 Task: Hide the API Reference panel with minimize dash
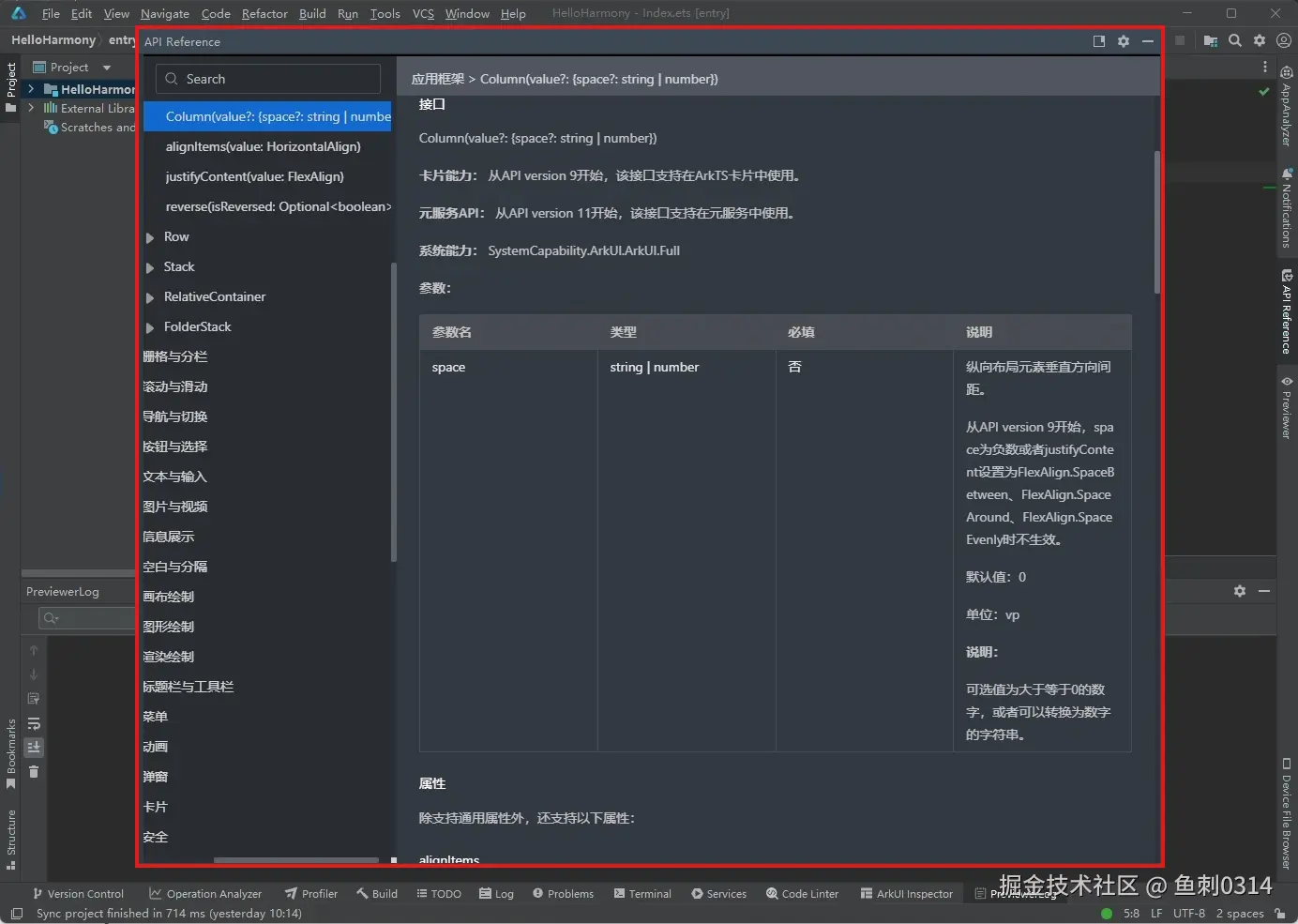click(x=1148, y=41)
